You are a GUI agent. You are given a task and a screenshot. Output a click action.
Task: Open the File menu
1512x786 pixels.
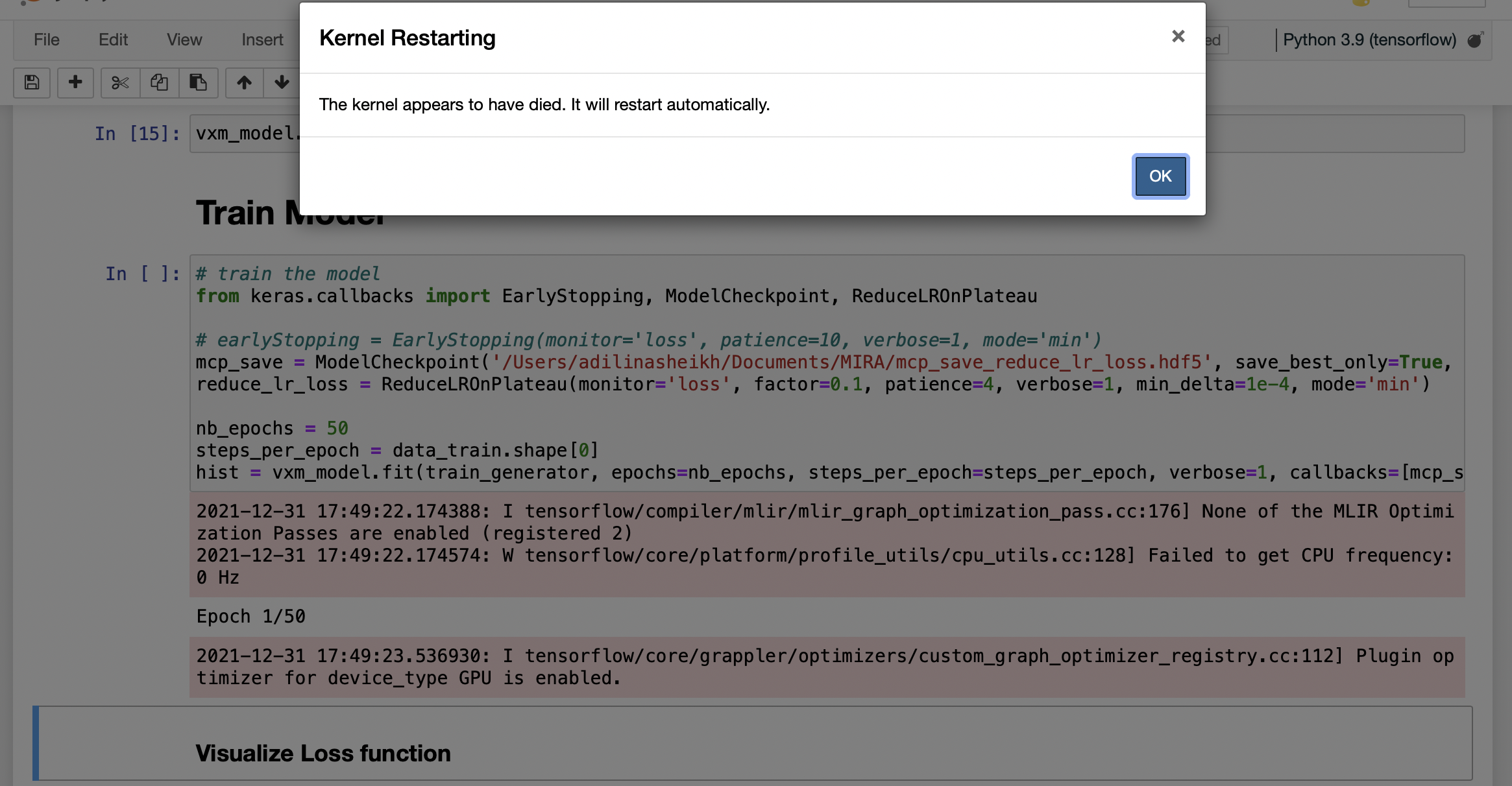click(46, 40)
